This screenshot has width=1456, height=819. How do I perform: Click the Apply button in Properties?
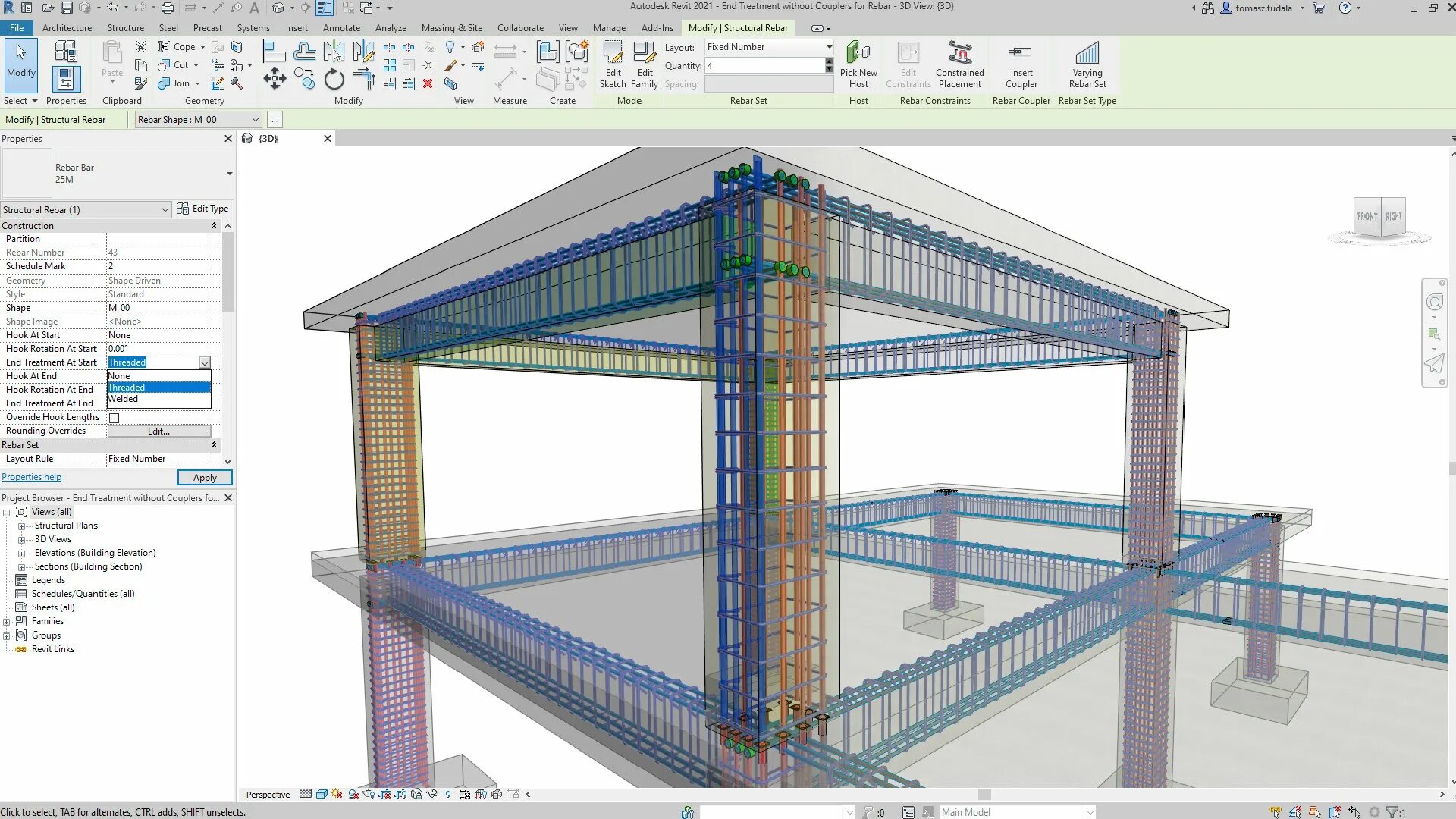(x=205, y=478)
